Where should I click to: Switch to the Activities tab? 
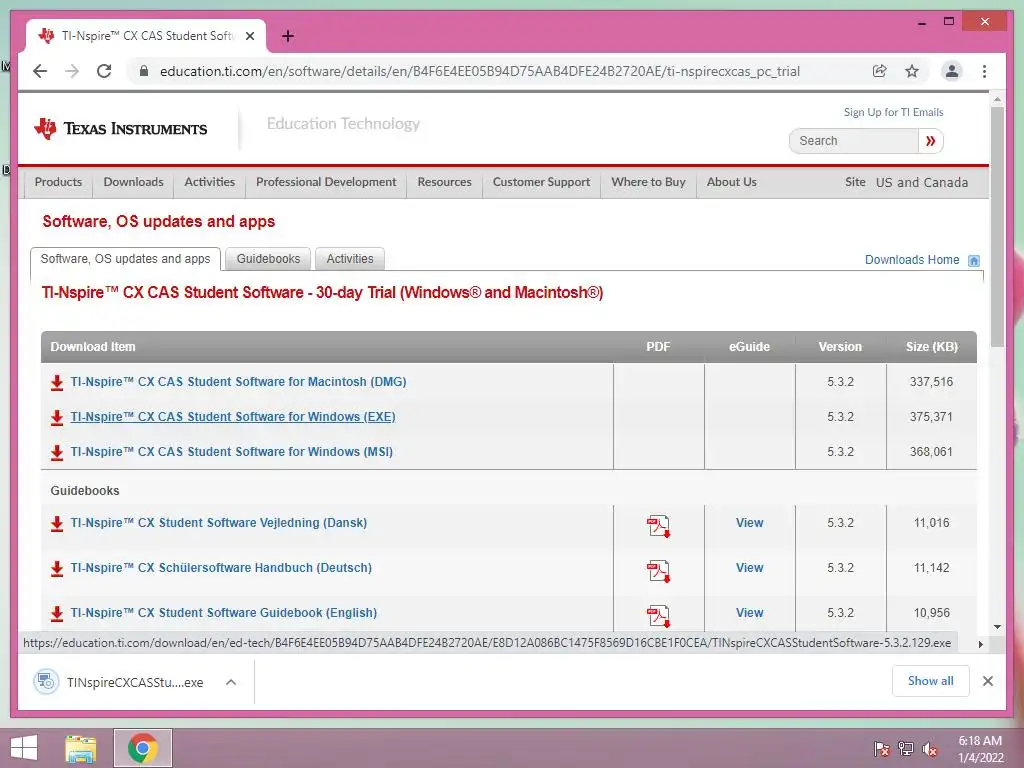pos(349,259)
